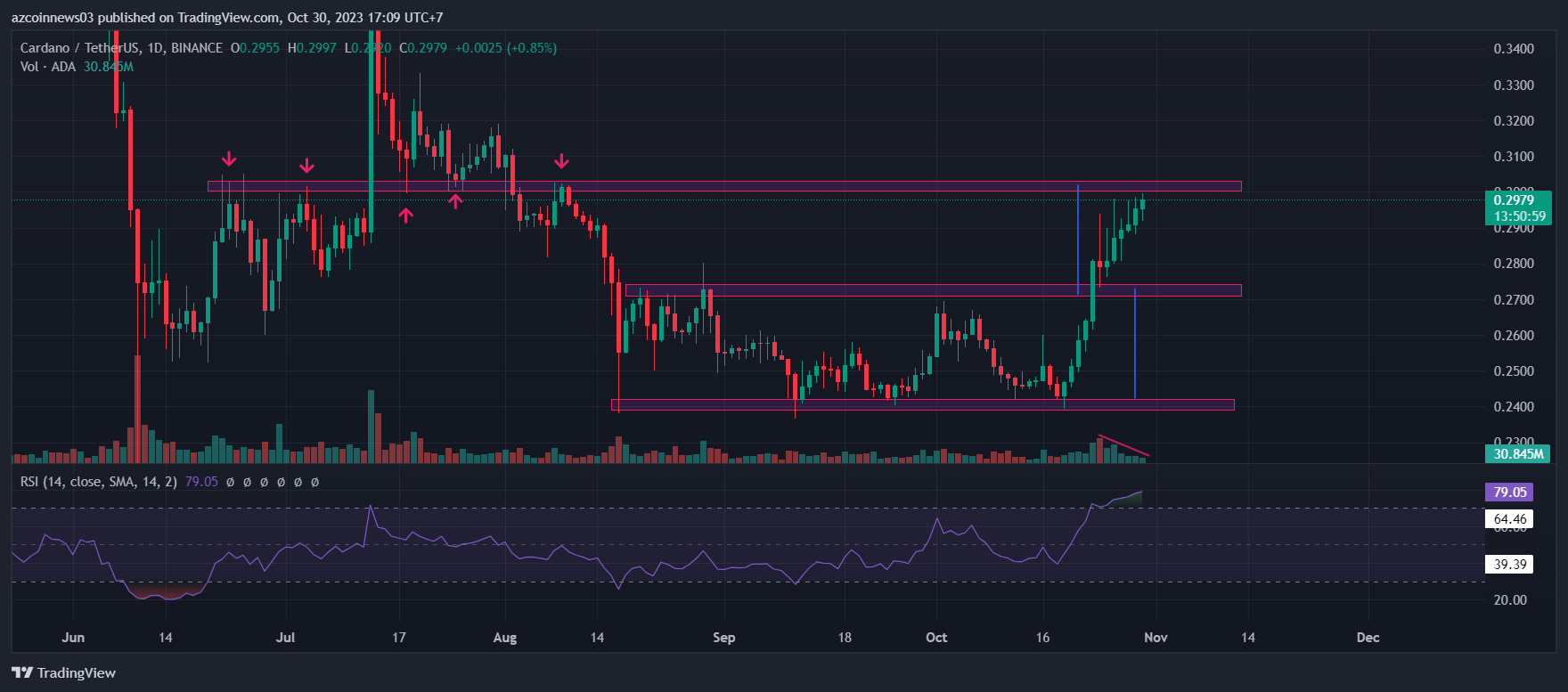Click the 79.05 value in the RSI legend
Viewport: 1568px width, 692px height.
201,482
